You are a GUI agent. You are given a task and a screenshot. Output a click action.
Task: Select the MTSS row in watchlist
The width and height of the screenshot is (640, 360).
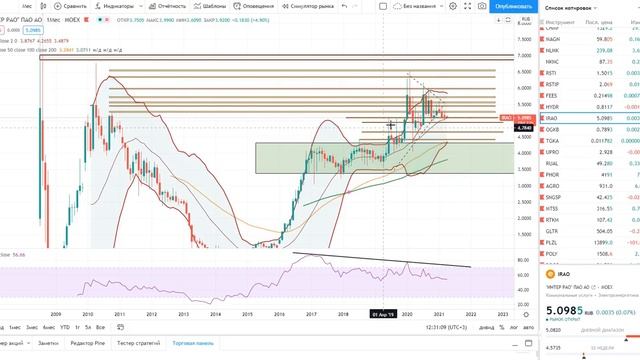[x=590, y=209]
